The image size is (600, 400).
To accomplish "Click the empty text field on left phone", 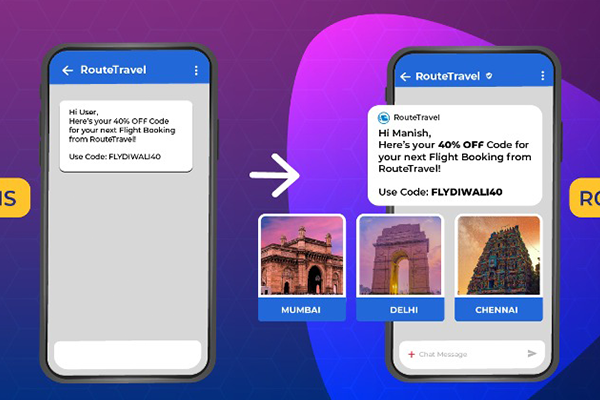I will pyautogui.click(x=127, y=354).
